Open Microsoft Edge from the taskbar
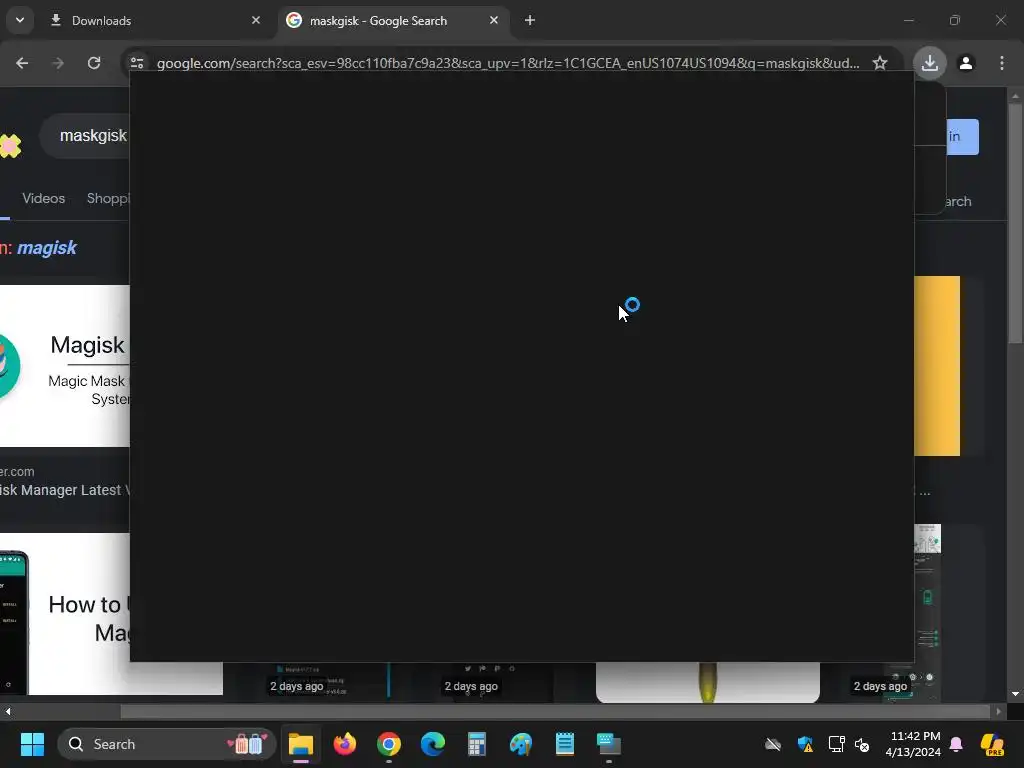 [x=432, y=744]
